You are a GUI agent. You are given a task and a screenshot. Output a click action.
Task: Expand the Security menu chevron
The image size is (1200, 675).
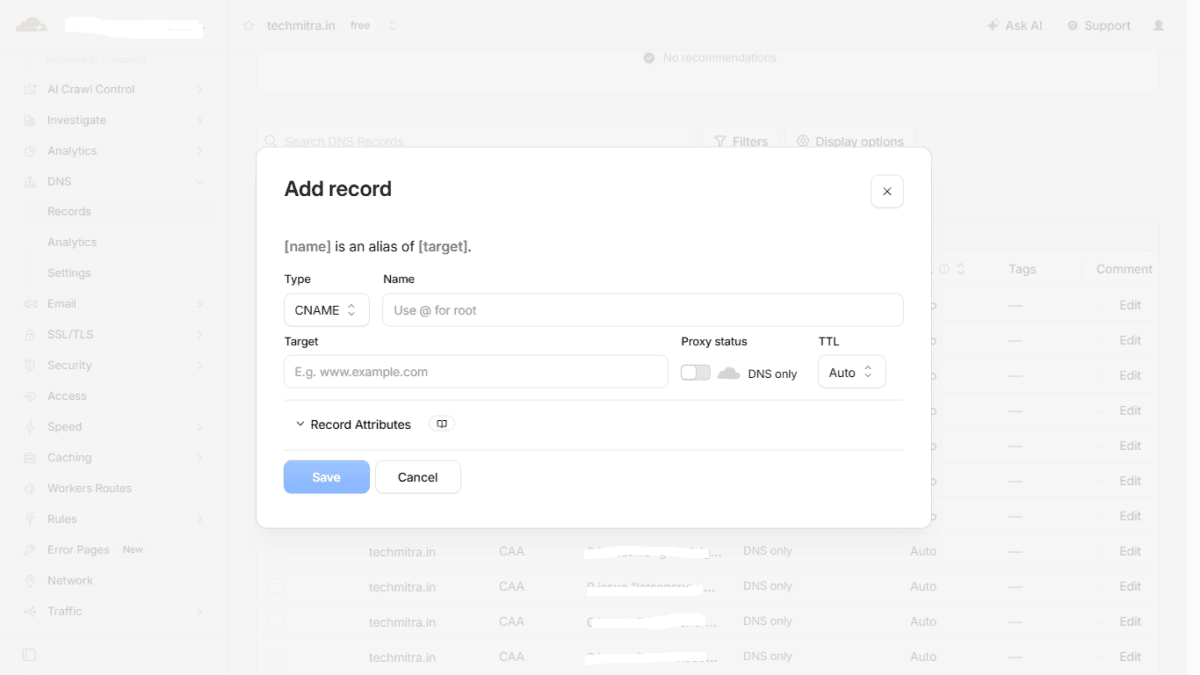(x=200, y=366)
